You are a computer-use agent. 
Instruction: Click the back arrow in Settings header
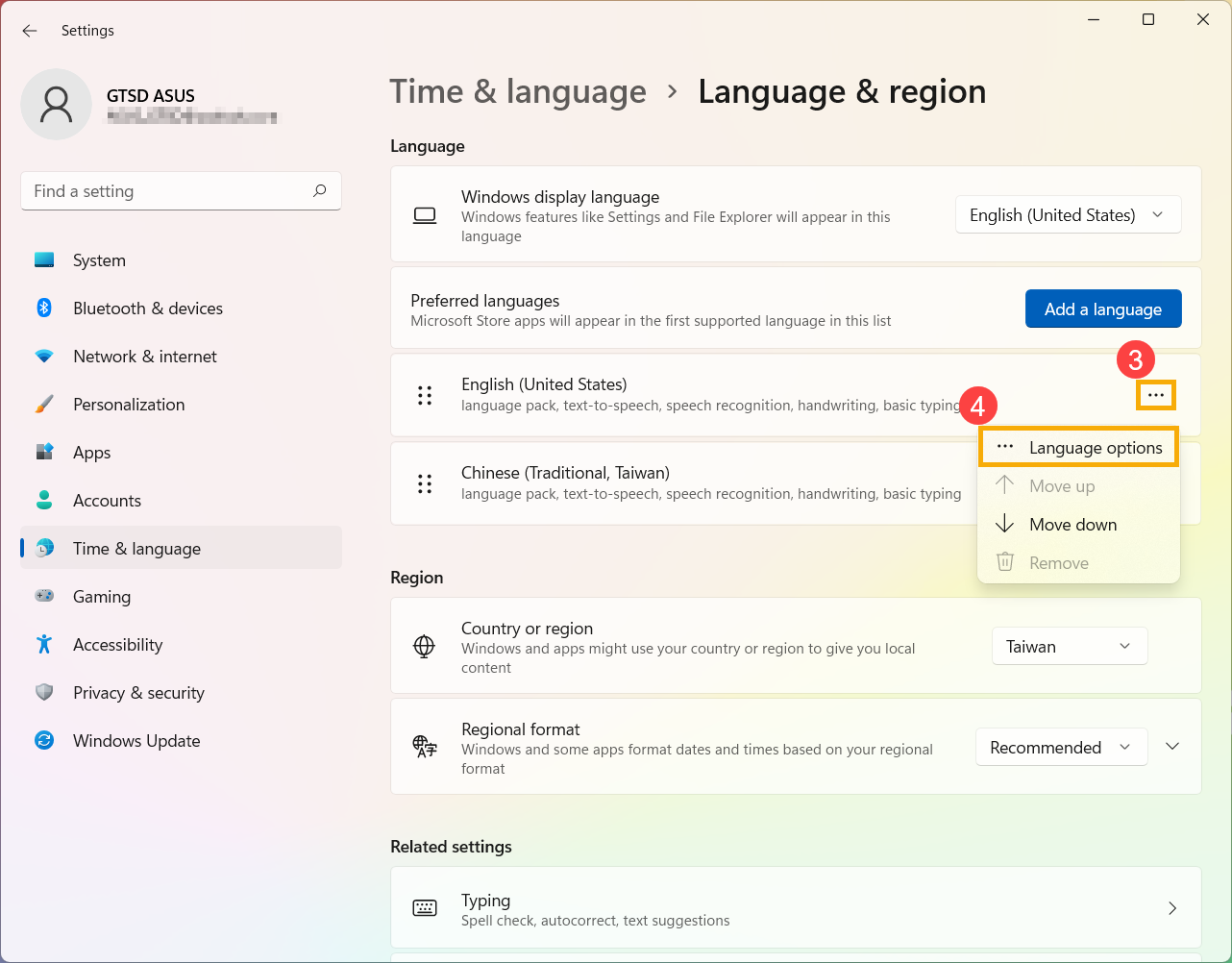pos(30,31)
